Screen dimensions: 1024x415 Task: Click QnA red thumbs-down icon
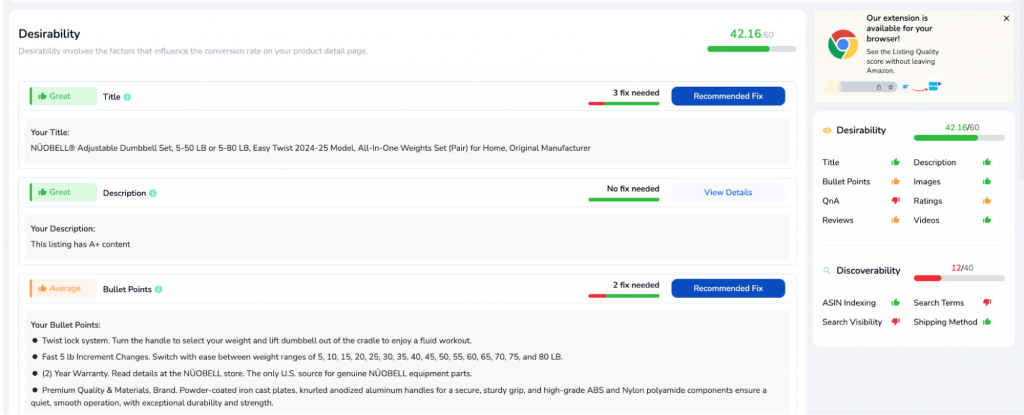pyautogui.click(x=895, y=201)
